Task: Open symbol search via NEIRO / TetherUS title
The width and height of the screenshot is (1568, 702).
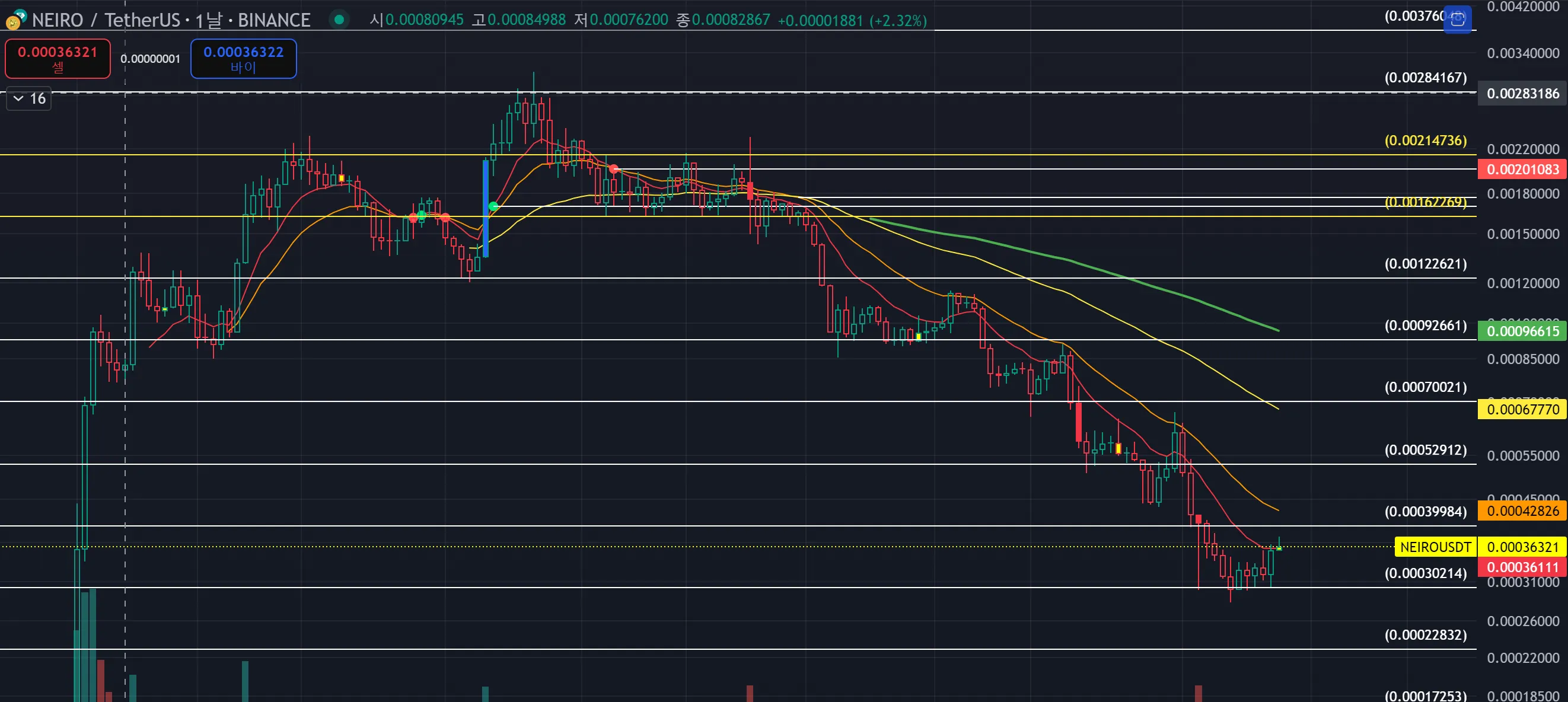Action: (106, 20)
